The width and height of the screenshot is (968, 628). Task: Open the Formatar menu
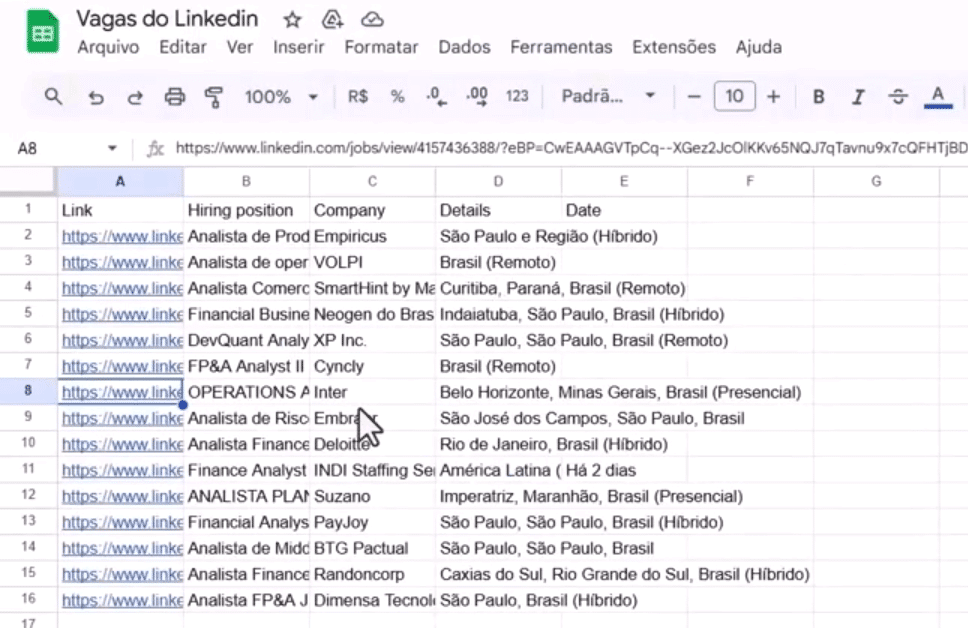[x=382, y=48]
